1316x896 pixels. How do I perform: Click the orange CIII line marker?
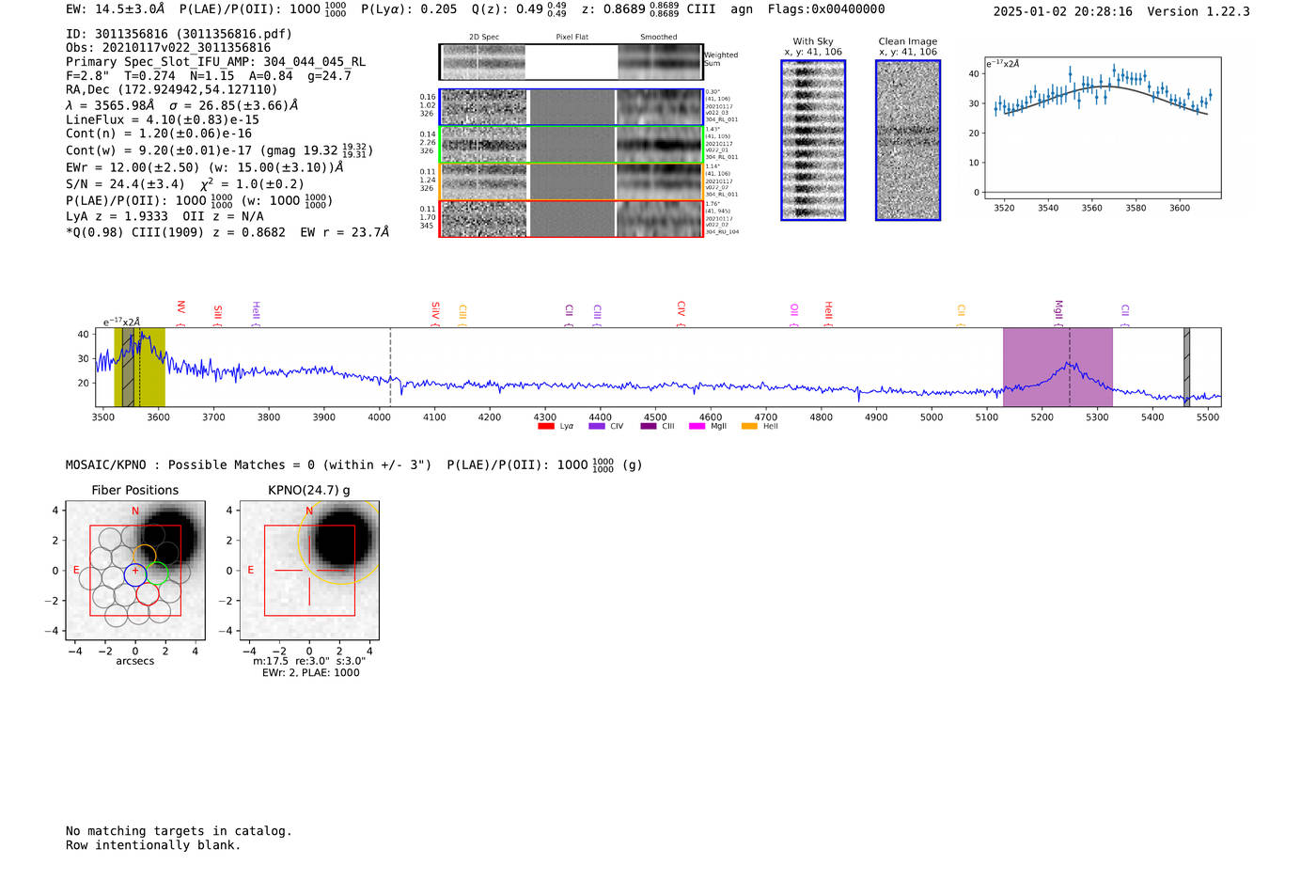pos(462,316)
